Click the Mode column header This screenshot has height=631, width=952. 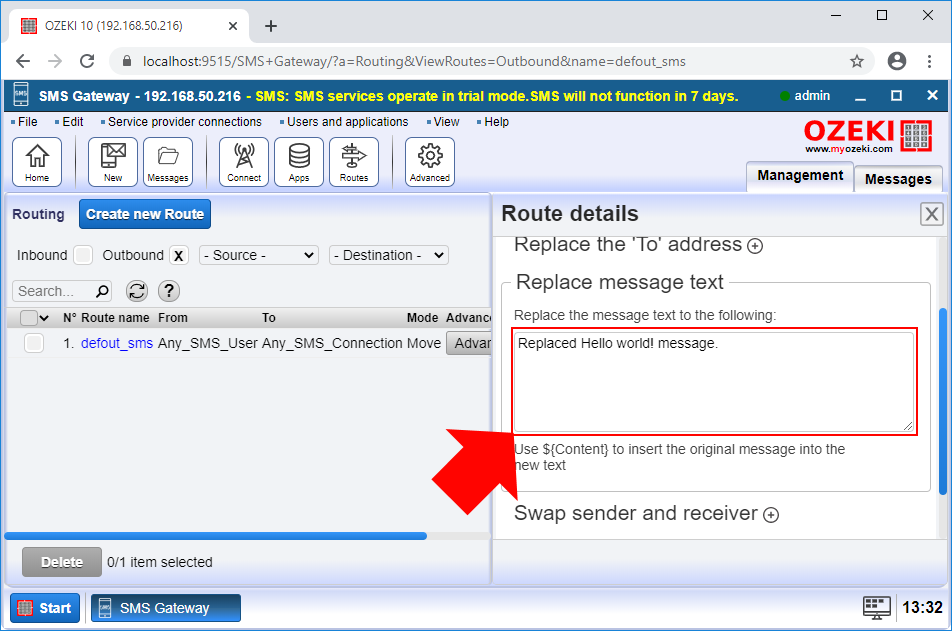click(x=423, y=318)
